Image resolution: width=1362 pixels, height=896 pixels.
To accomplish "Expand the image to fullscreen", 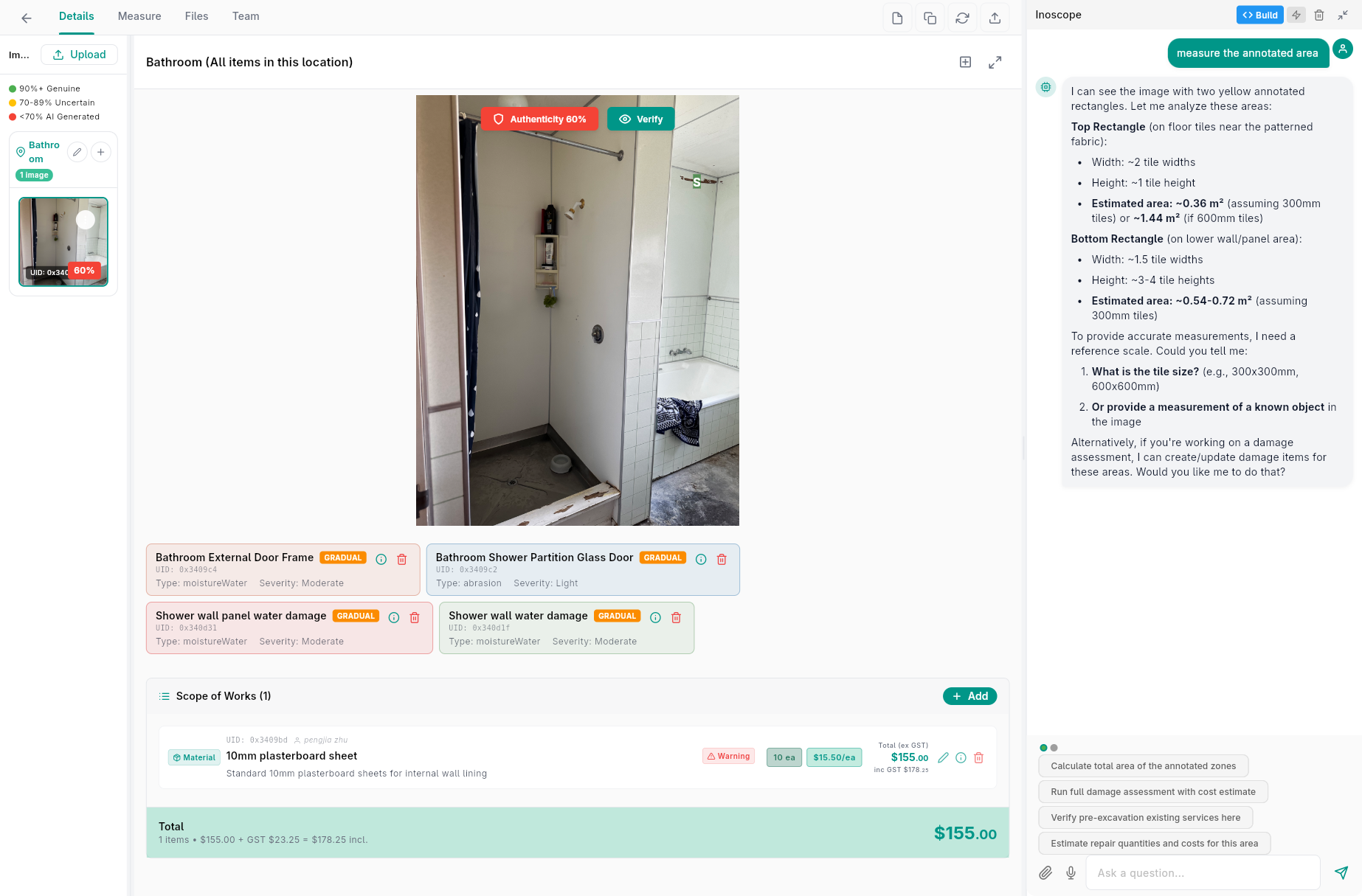I will pos(995,63).
